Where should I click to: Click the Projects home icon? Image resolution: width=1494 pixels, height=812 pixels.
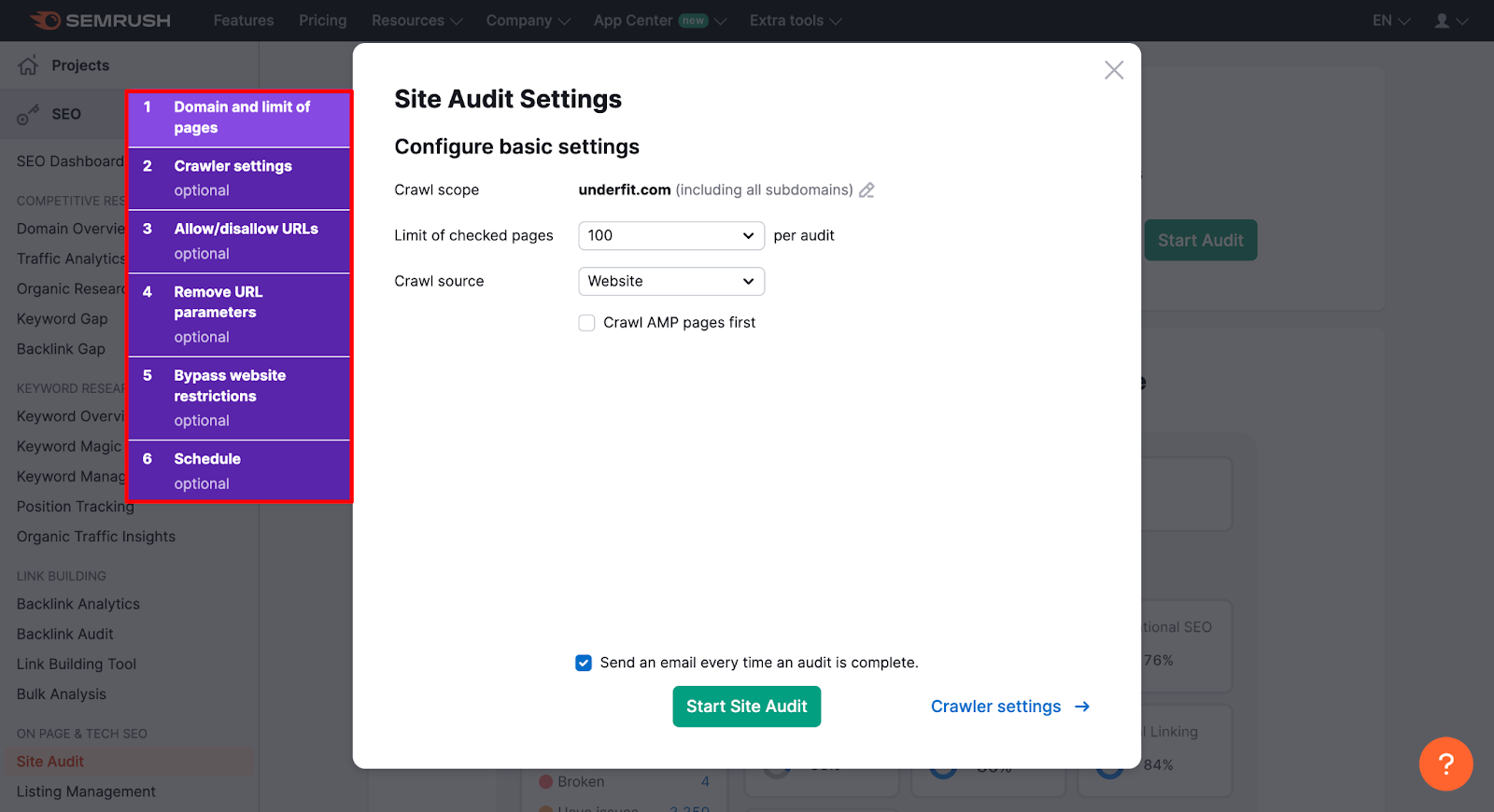pyautogui.click(x=29, y=64)
